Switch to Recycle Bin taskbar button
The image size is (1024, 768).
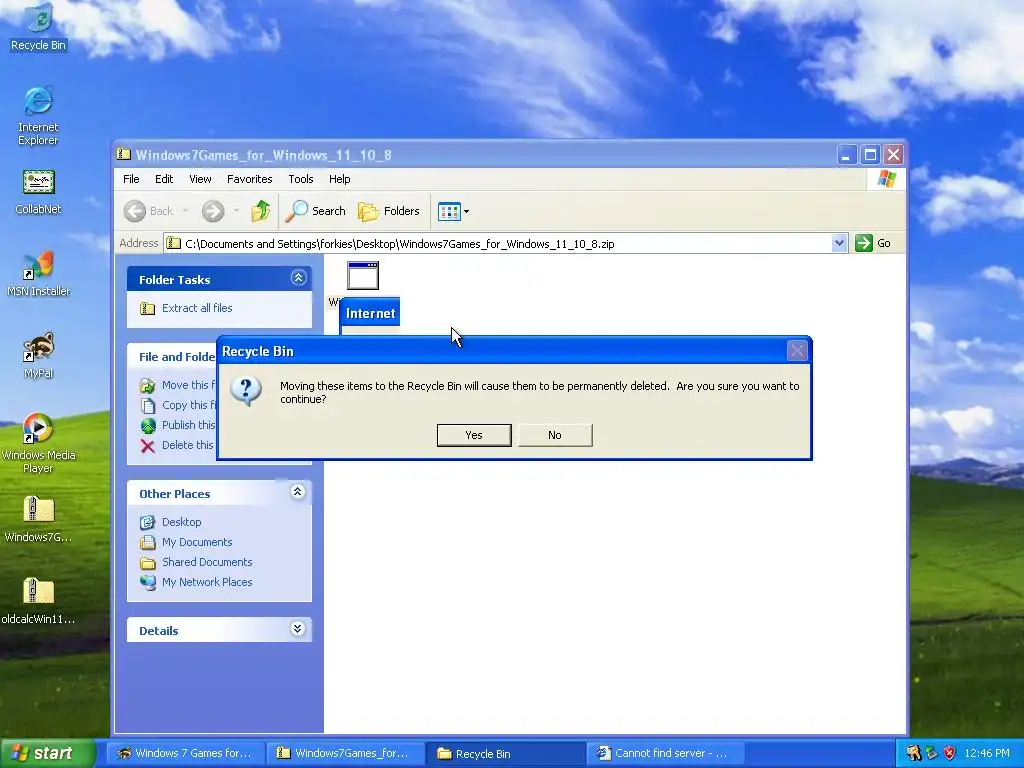point(505,753)
